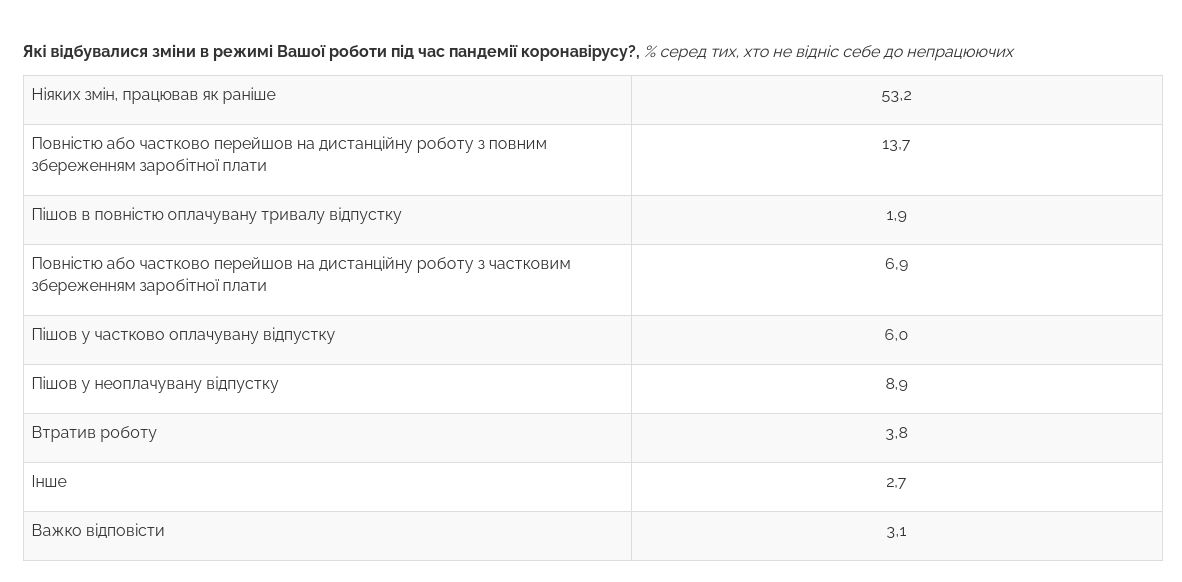Select the 'Ніяких змін, працював як раніше' cell

click(x=154, y=95)
